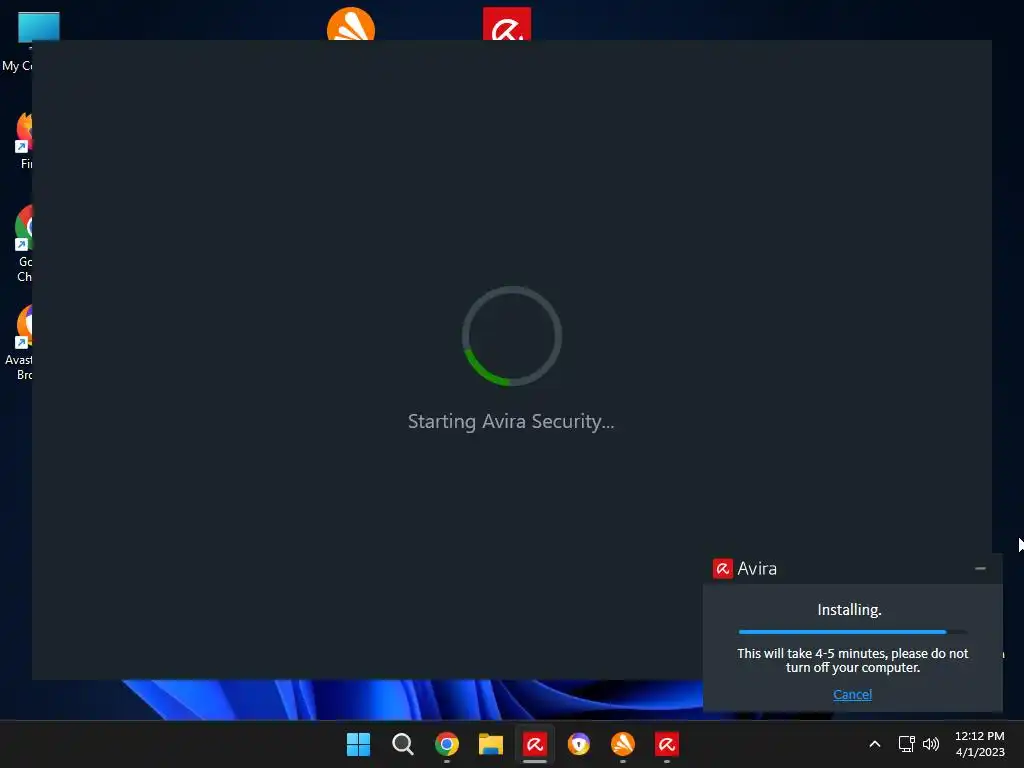Select the red Avira desktop icon at top
The height and width of the screenshot is (768, 1024).
tap(507, 24)
